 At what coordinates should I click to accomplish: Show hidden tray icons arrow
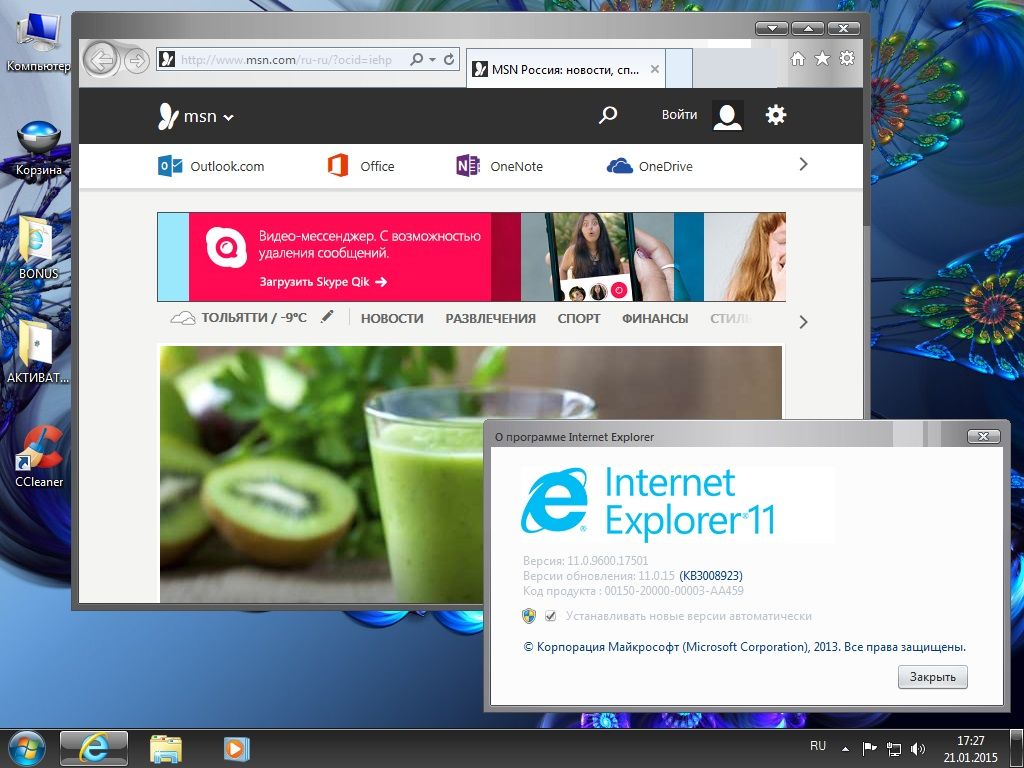(845, 749)
